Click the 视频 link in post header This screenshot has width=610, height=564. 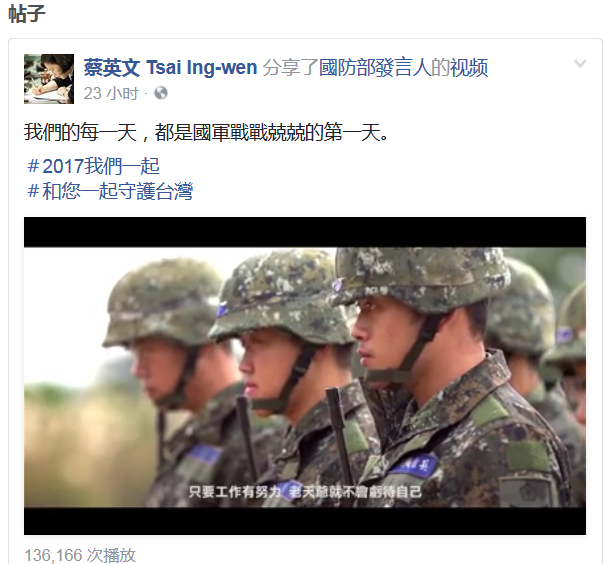coord(469,68)
